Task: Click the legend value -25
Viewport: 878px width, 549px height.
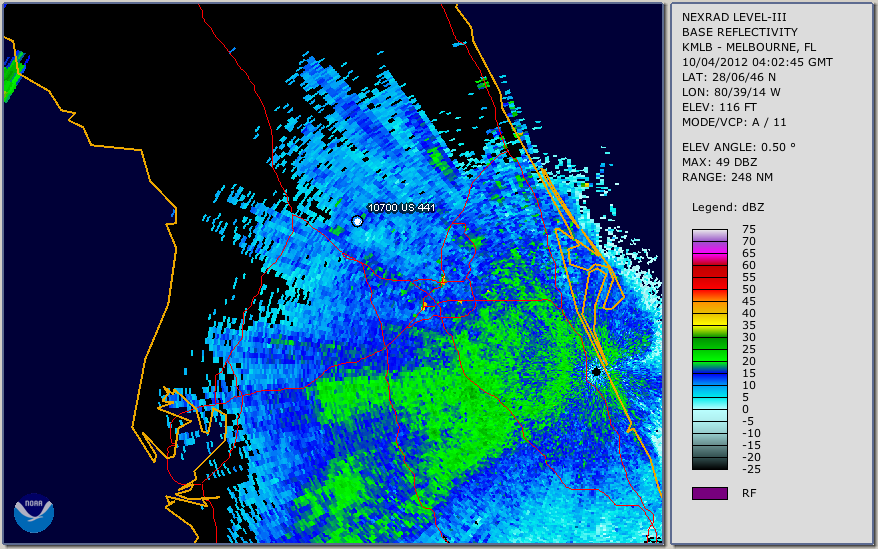Action: [x=751, y=469]
